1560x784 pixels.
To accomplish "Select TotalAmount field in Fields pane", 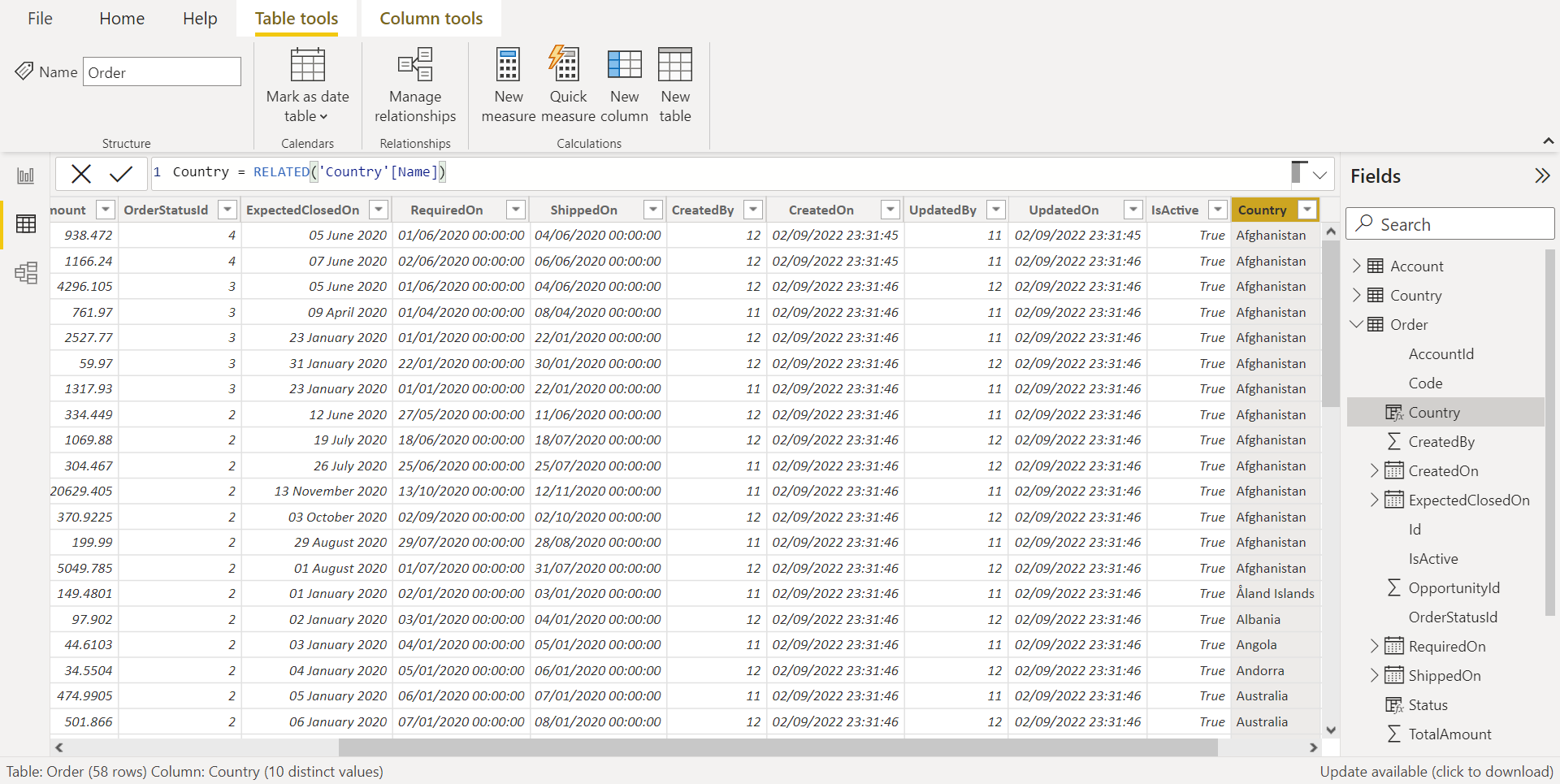I will (1449, 734).
